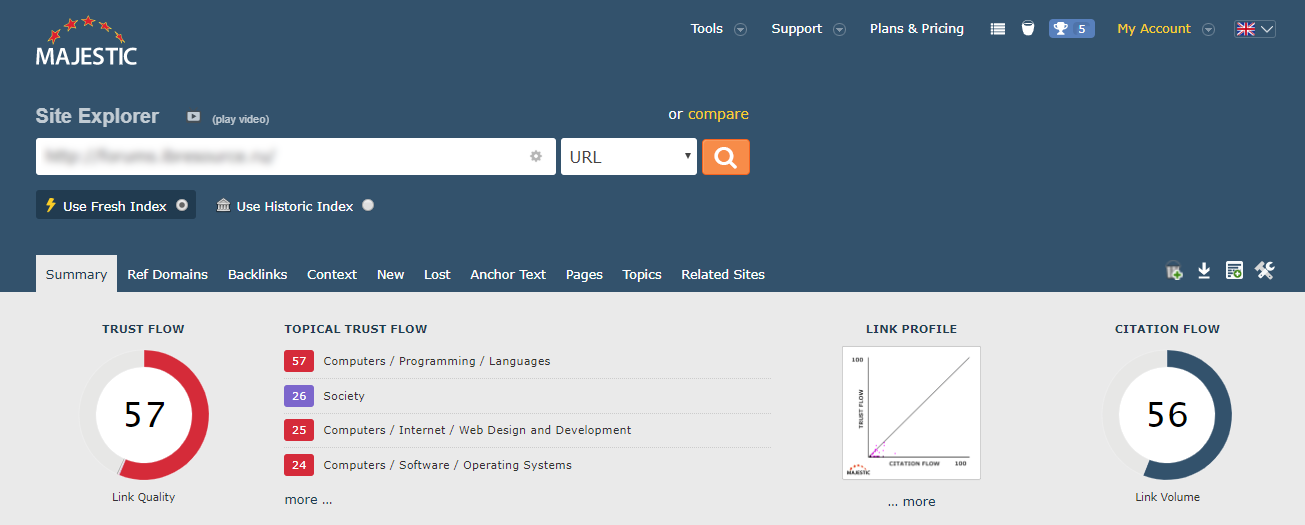Viewport: 1305px width, 525px height.
Task: Open the list icon in top navigation
Action: [997, 29]
